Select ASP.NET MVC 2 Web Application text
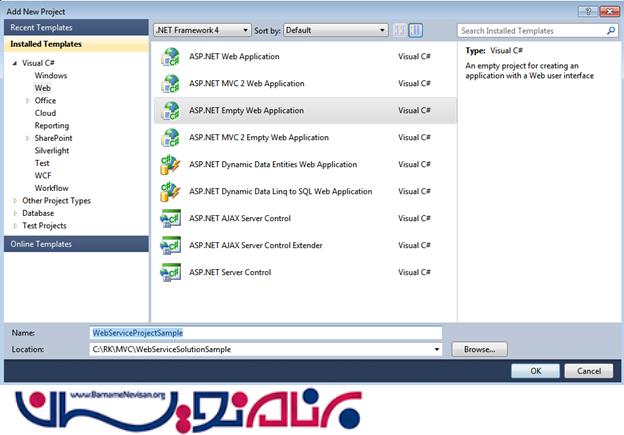The width and height of the screenshot is (624, 435). click(x=247, y=84)
